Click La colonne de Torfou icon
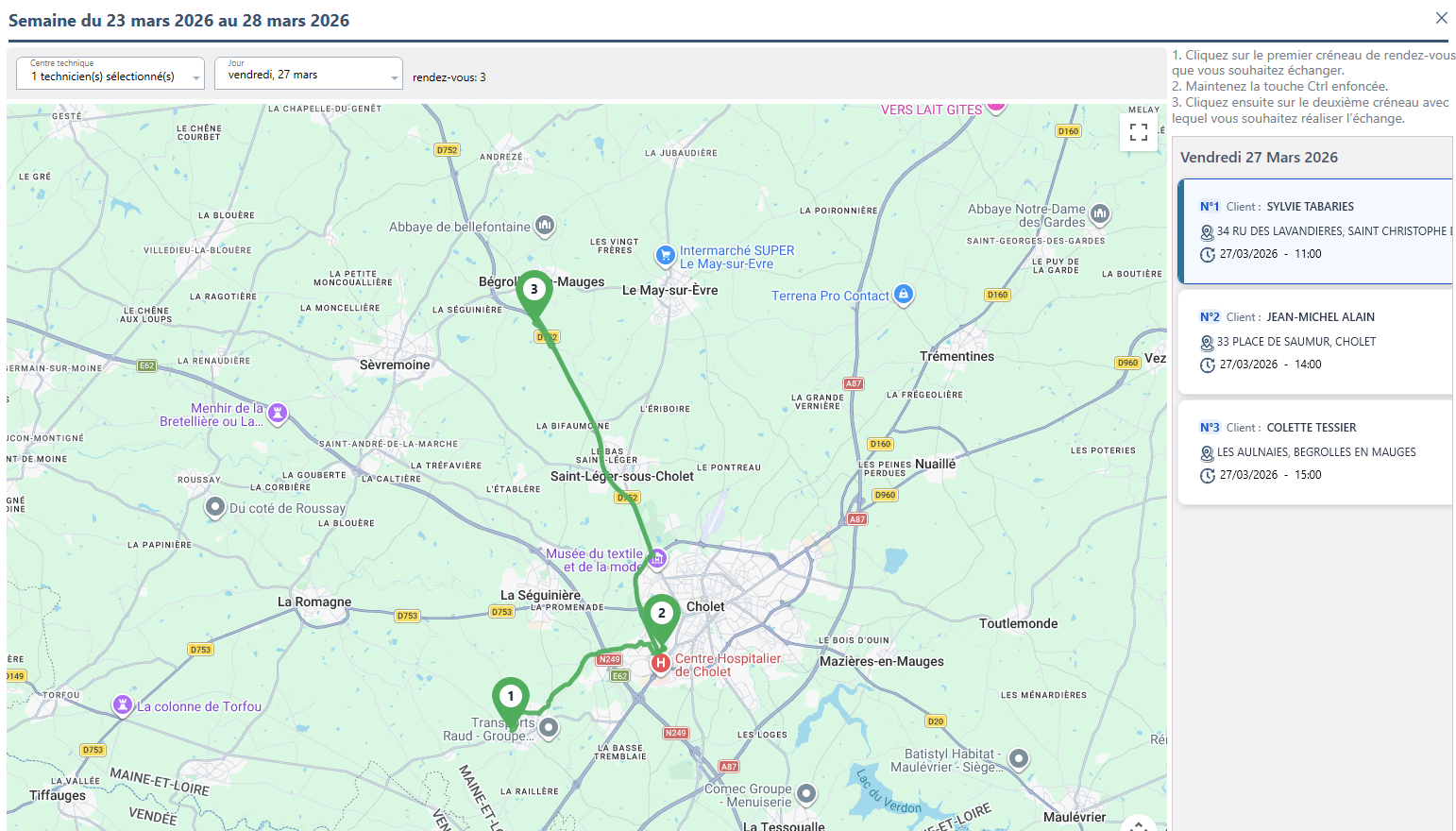1456x831 pixels. [x=122, y=704]
